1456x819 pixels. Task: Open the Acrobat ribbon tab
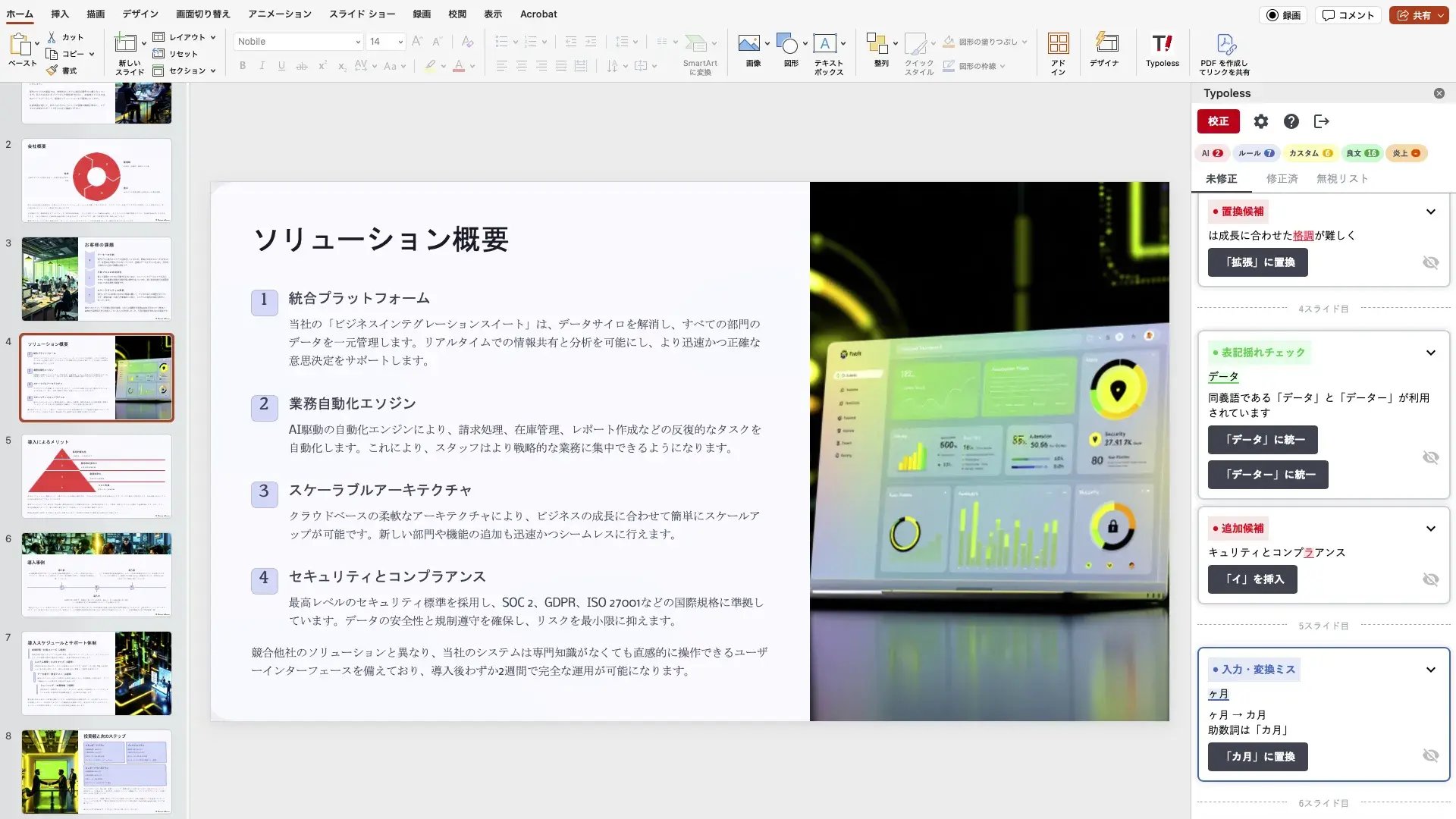point(538,14)
